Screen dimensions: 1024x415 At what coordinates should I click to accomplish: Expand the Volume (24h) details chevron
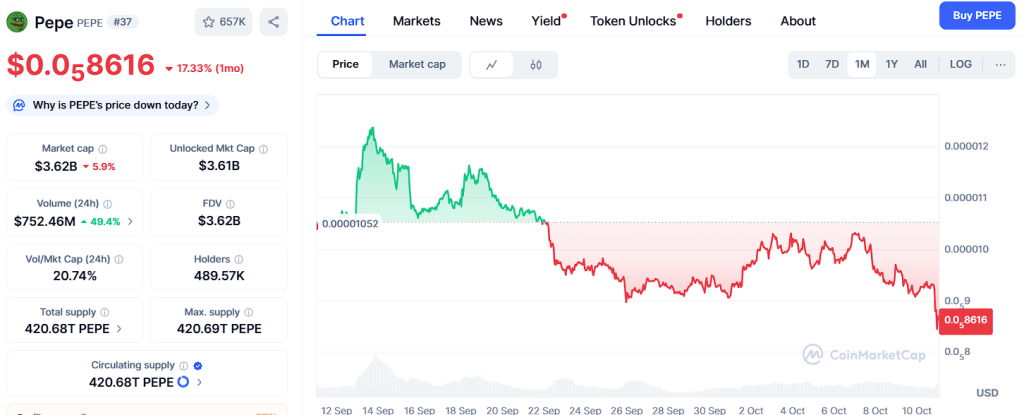pyautogui.click(x=130, y=221)
